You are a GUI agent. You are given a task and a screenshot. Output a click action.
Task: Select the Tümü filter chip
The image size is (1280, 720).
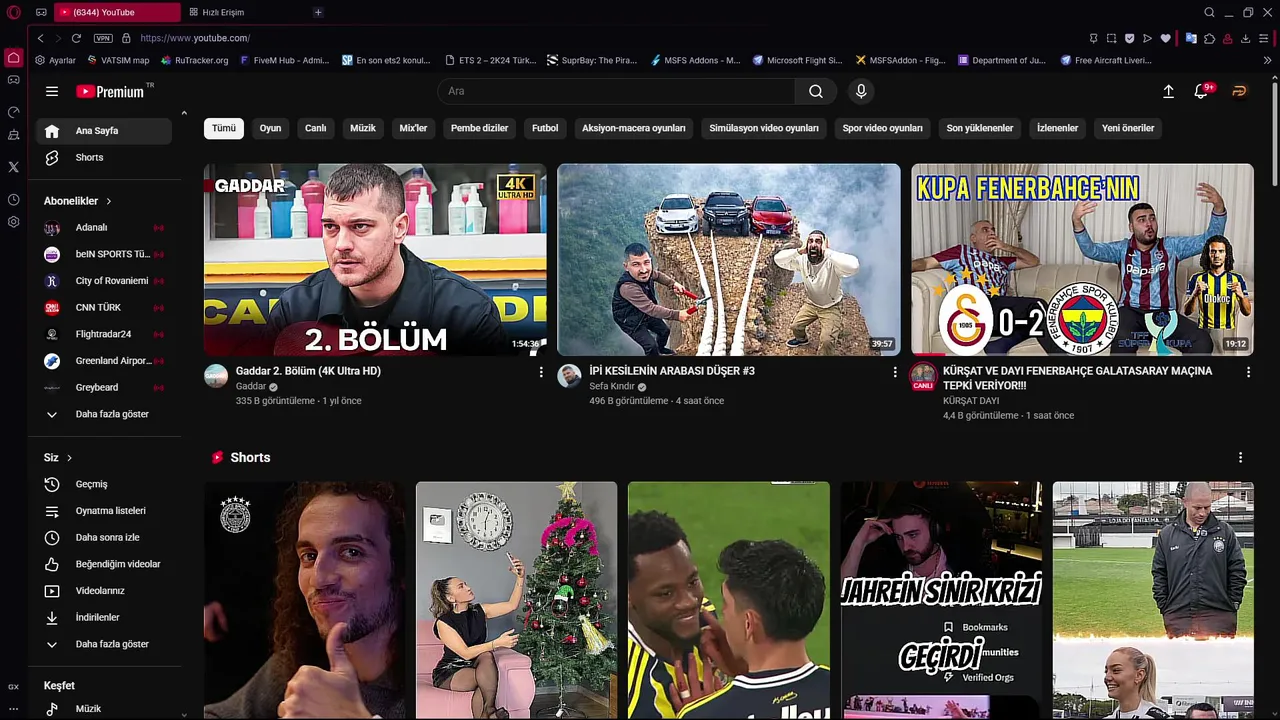(x=224, y=128)
